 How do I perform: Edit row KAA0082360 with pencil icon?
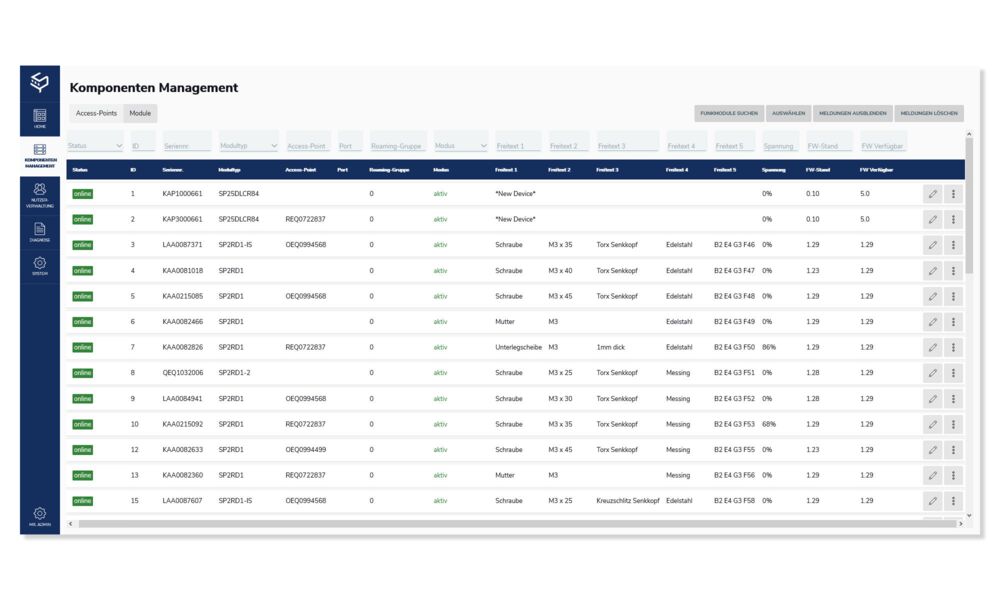[932, 476]
